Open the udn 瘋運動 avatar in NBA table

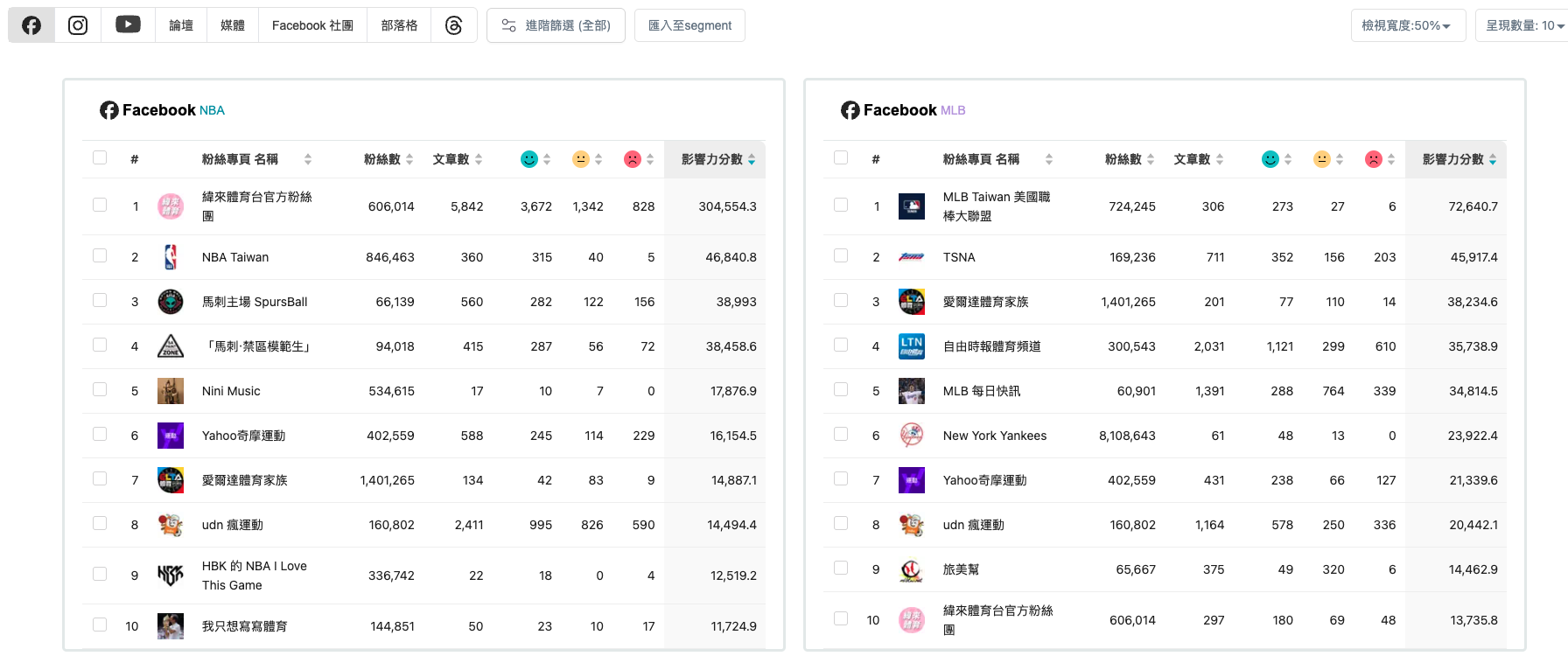171,525
